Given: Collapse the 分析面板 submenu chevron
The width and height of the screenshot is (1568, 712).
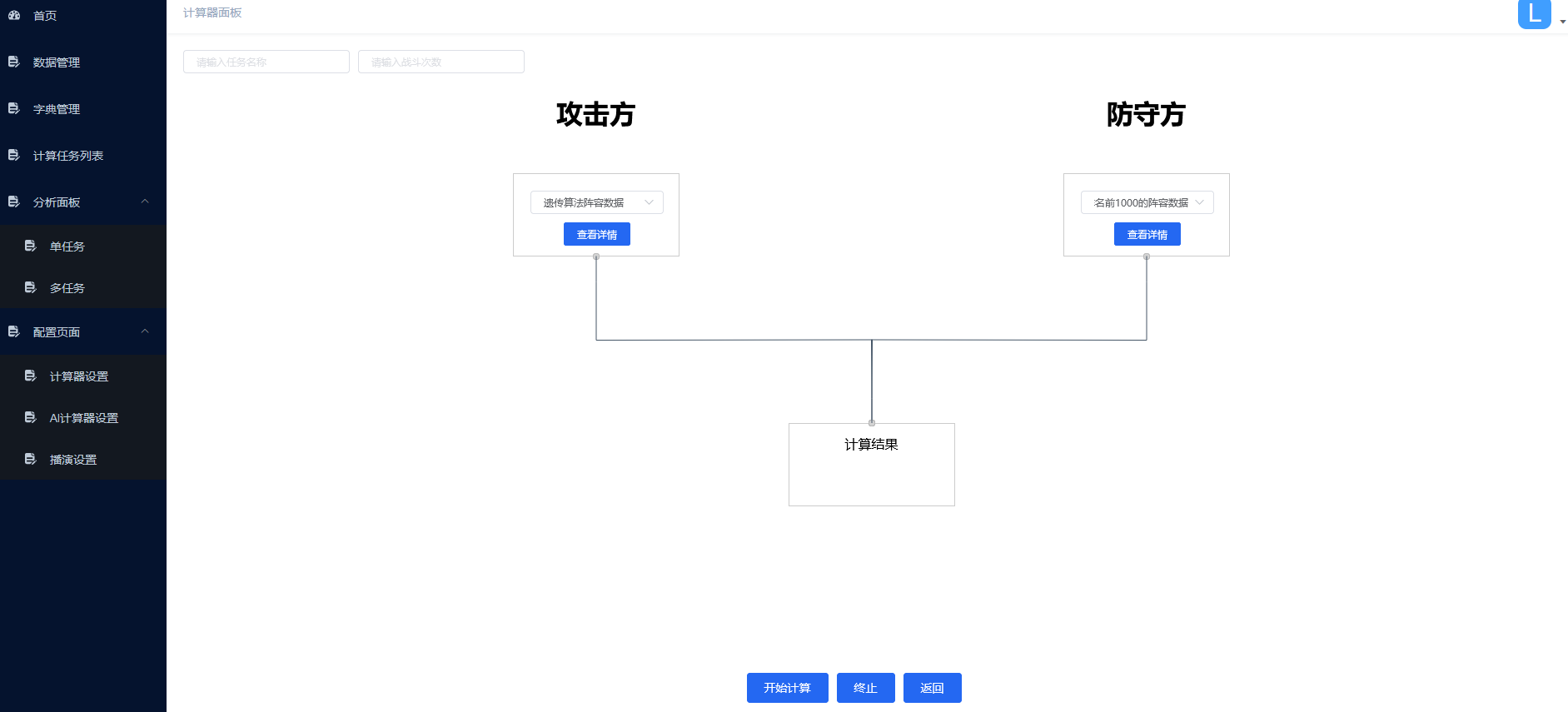Looking at the screenshot, I should (145, 202).
